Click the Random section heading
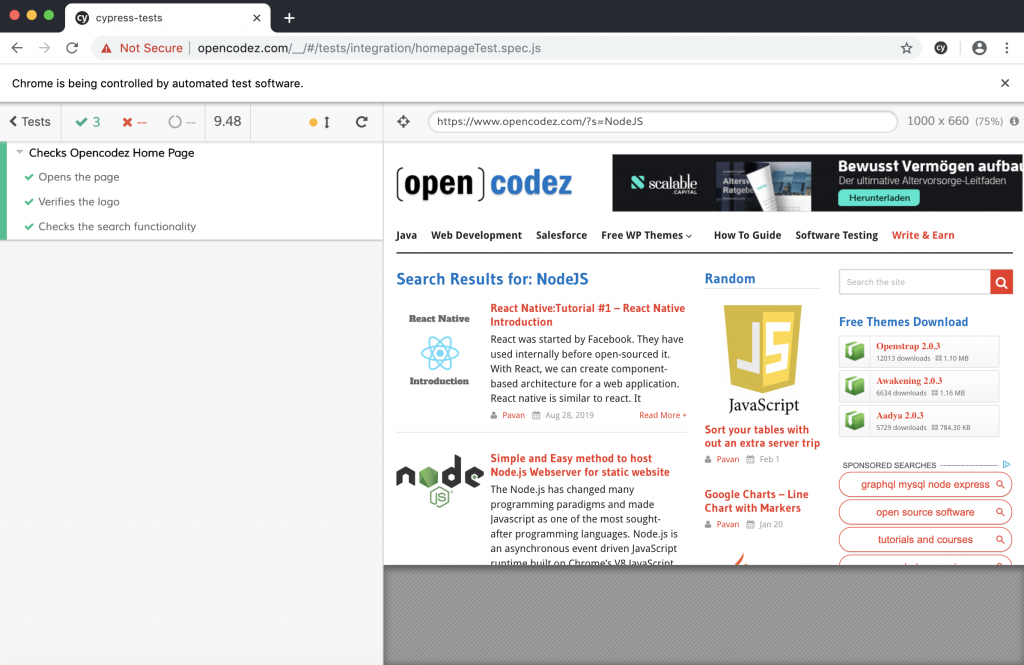Viewport: 1024px width, 665px height. 729,279
